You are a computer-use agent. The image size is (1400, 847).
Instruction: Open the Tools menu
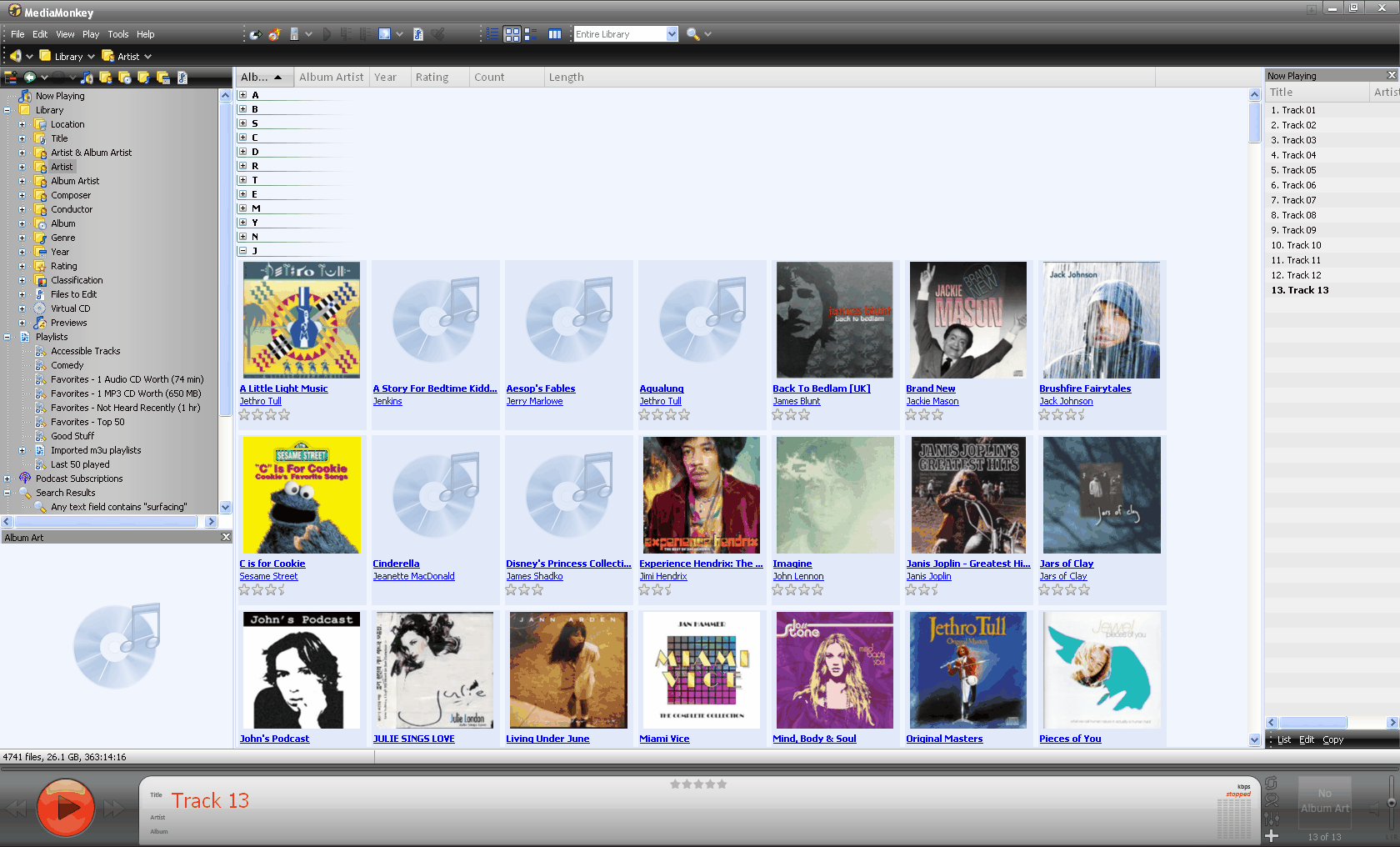(x=117, y=34)
